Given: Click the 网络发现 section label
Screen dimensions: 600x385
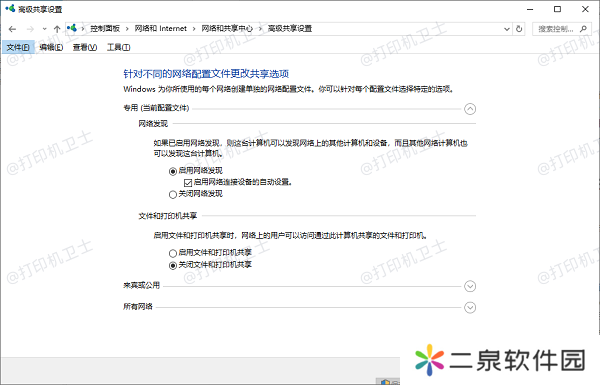Looking at the screenshot, I should click(x=153, y=124).
